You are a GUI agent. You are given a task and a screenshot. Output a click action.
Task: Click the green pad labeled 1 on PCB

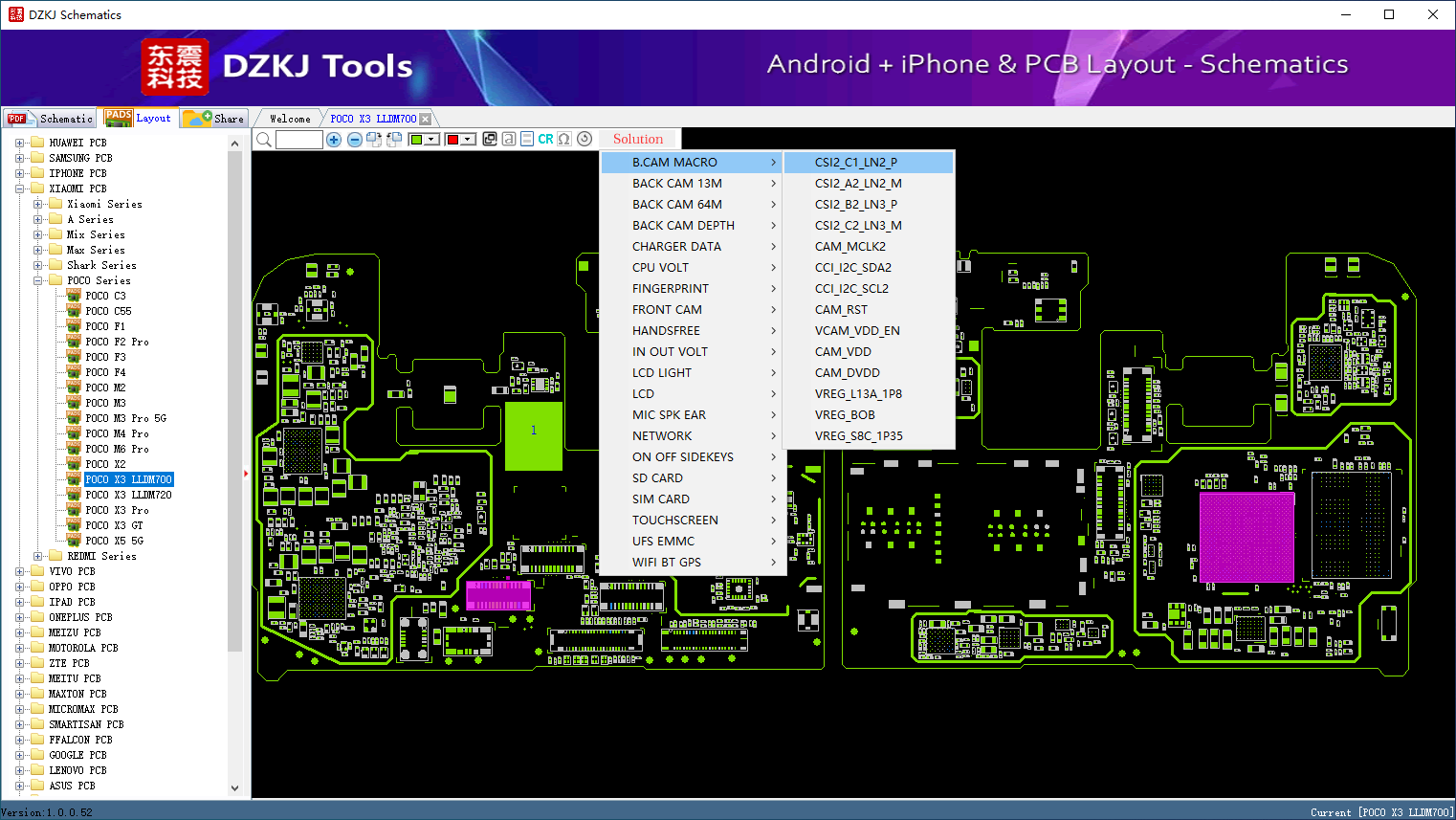point(534,435)
